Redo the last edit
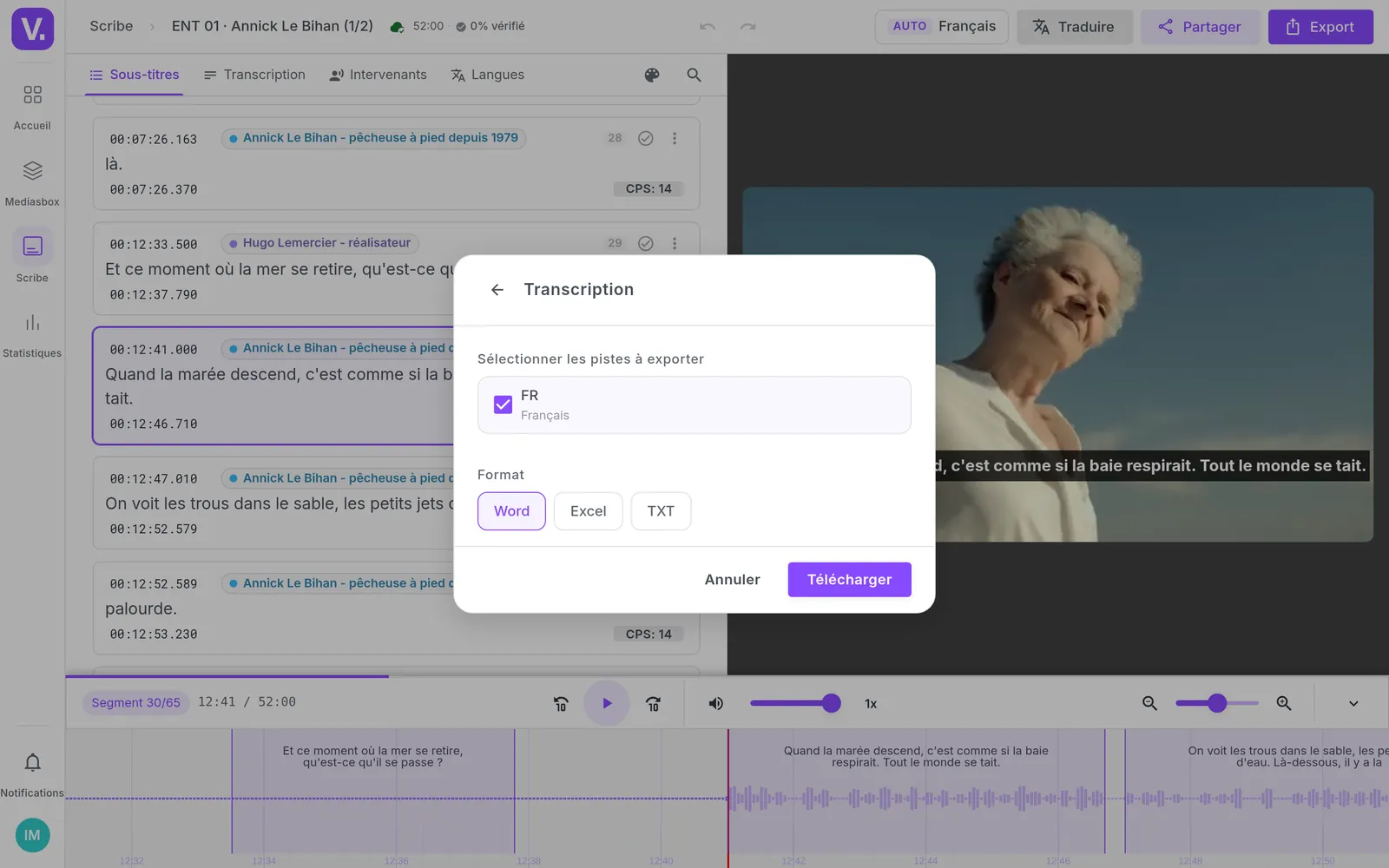Image resolution: width=1389 pixels, height=868 pixels. (747, 27)
